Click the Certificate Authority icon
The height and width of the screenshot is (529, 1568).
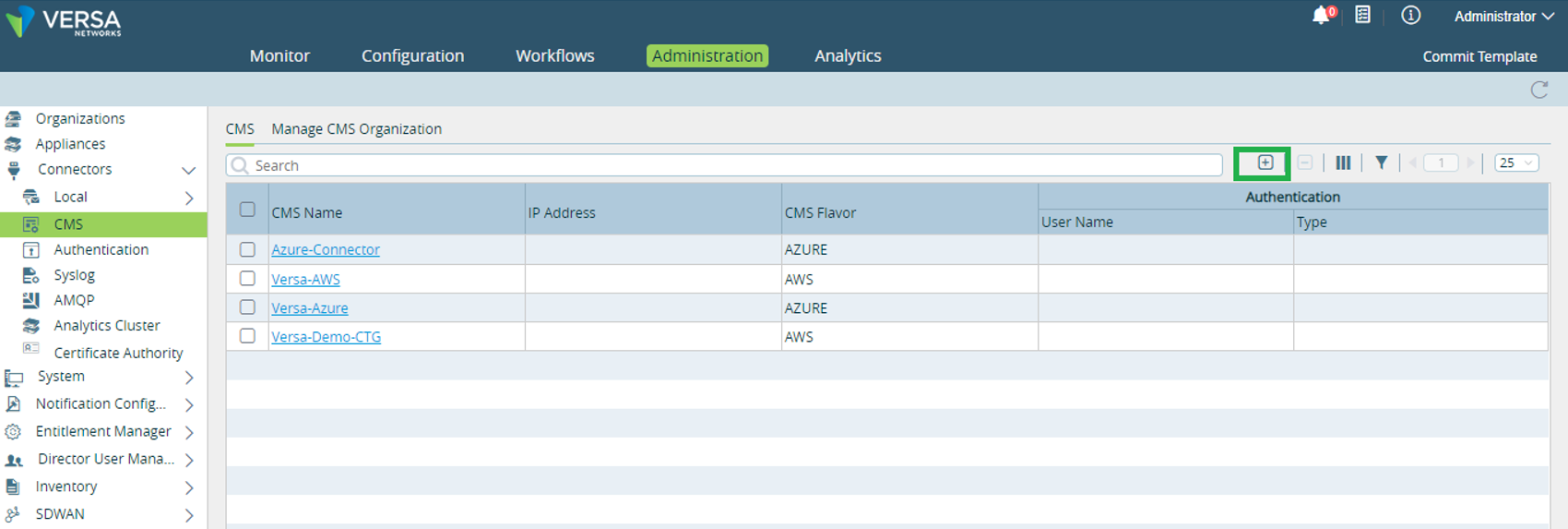pos(30,349)
